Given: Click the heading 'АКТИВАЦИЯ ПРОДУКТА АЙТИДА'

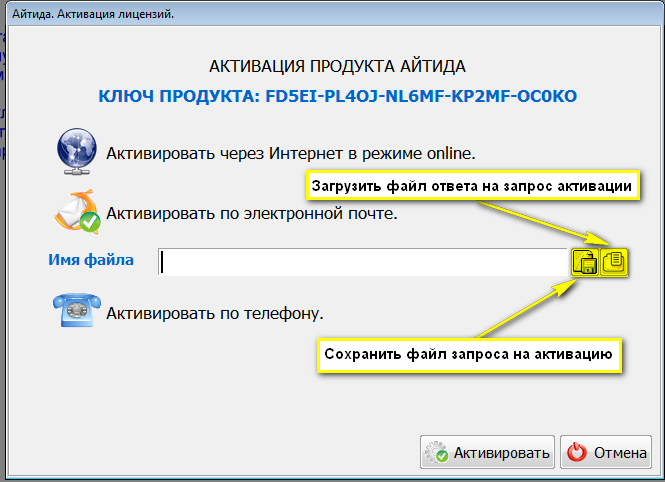Looking at the screenshot, I should pos(338,67).
